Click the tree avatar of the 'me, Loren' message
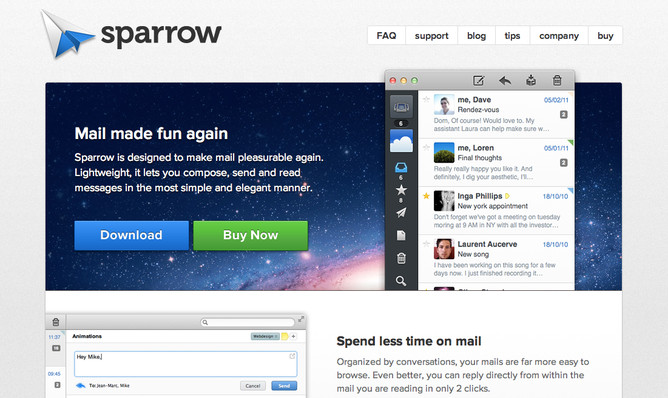 444,153
